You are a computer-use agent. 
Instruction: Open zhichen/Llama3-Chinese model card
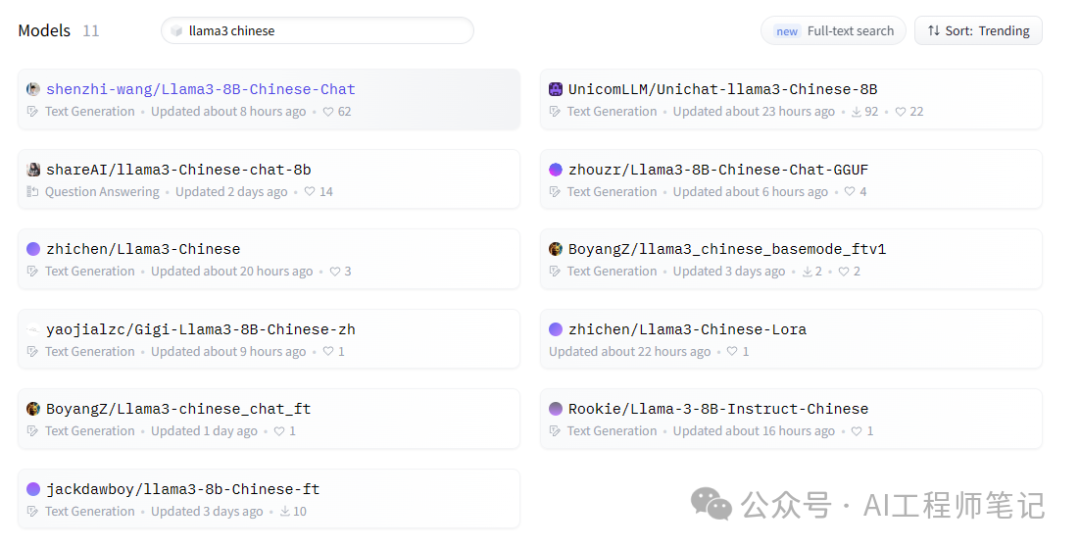[x=143, y=249]
